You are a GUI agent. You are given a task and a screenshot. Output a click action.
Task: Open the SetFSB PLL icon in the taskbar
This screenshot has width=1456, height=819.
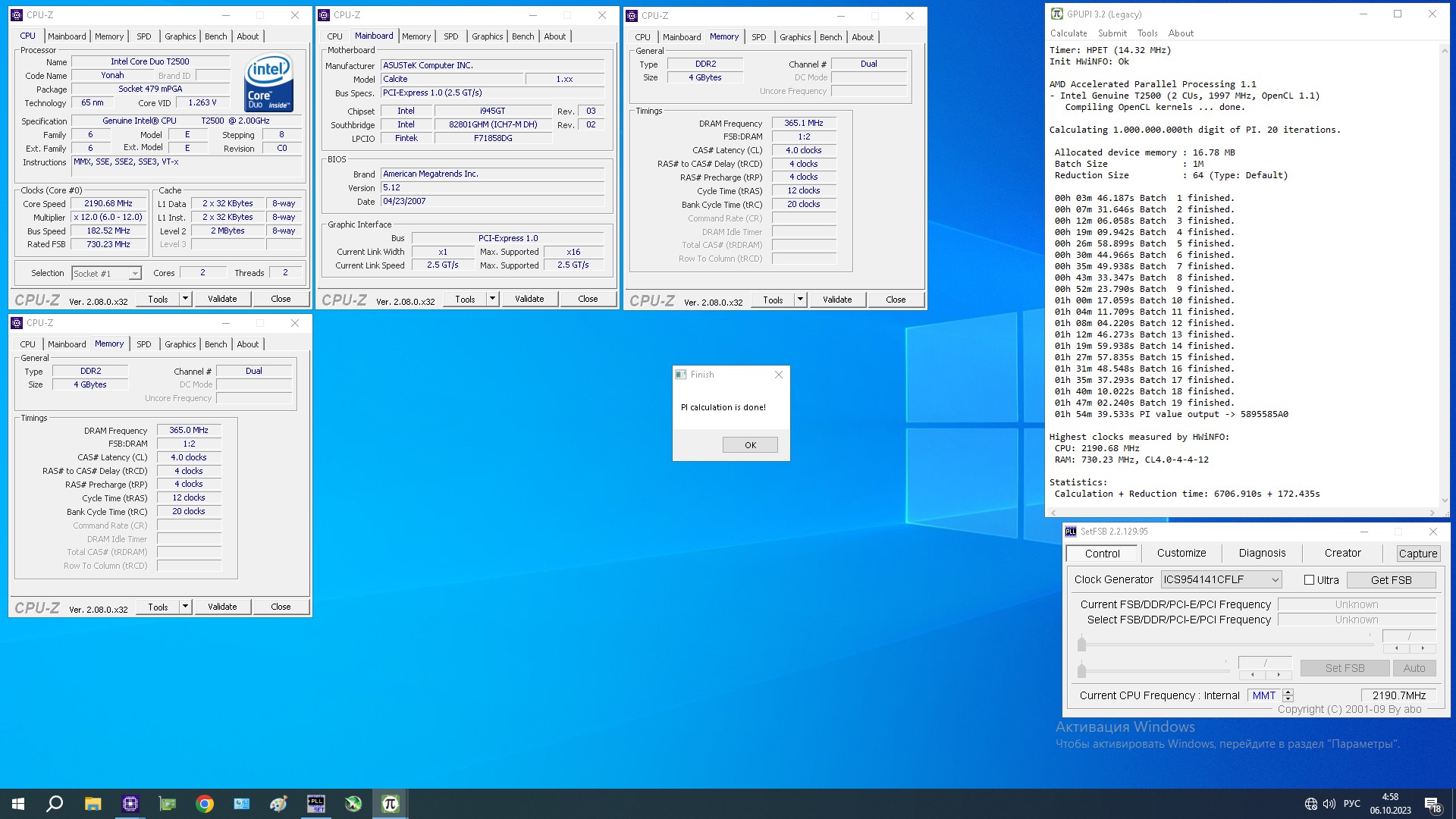[316, 804]
